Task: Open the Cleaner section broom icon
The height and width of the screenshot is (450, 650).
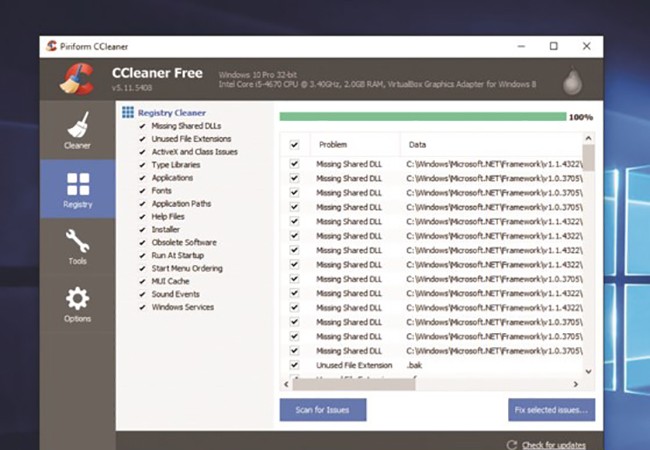Action: click(78, 124)
